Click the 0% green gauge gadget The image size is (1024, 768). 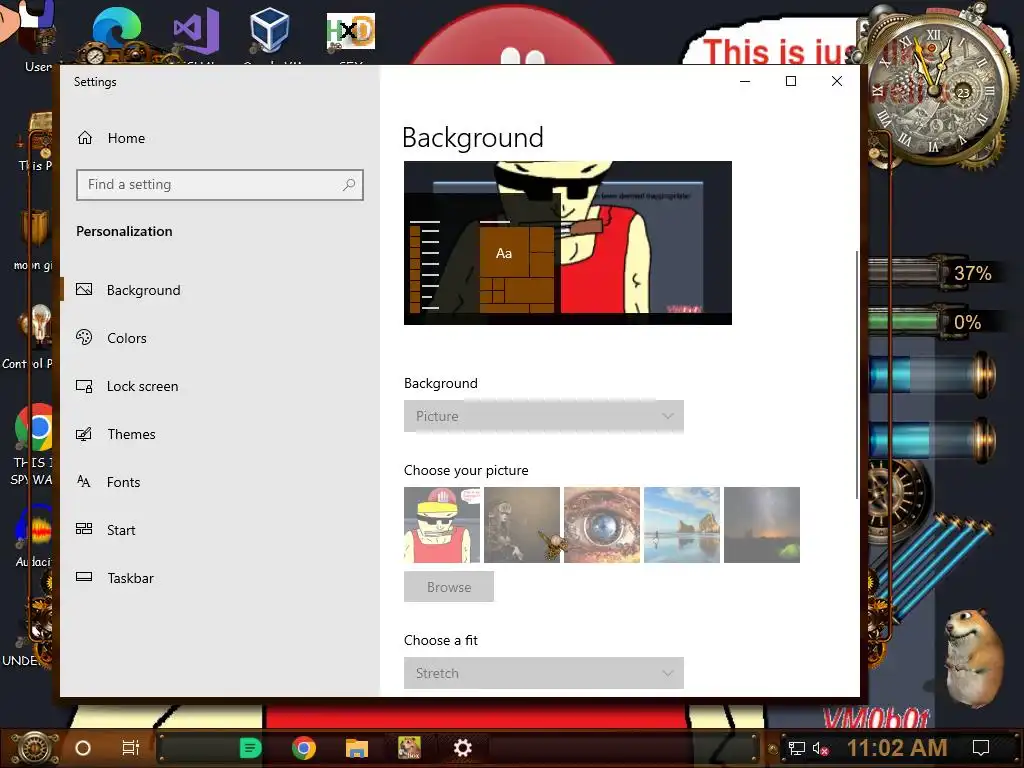coord(934,321)
